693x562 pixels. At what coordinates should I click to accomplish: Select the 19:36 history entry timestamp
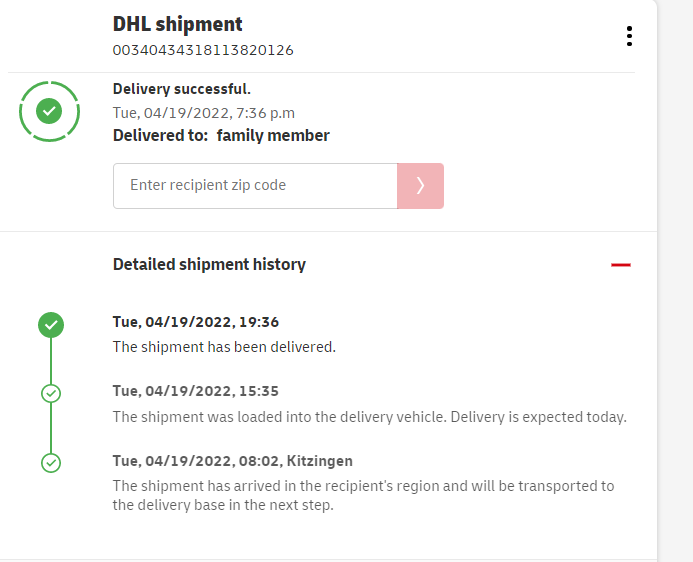[x=196, y=322]
